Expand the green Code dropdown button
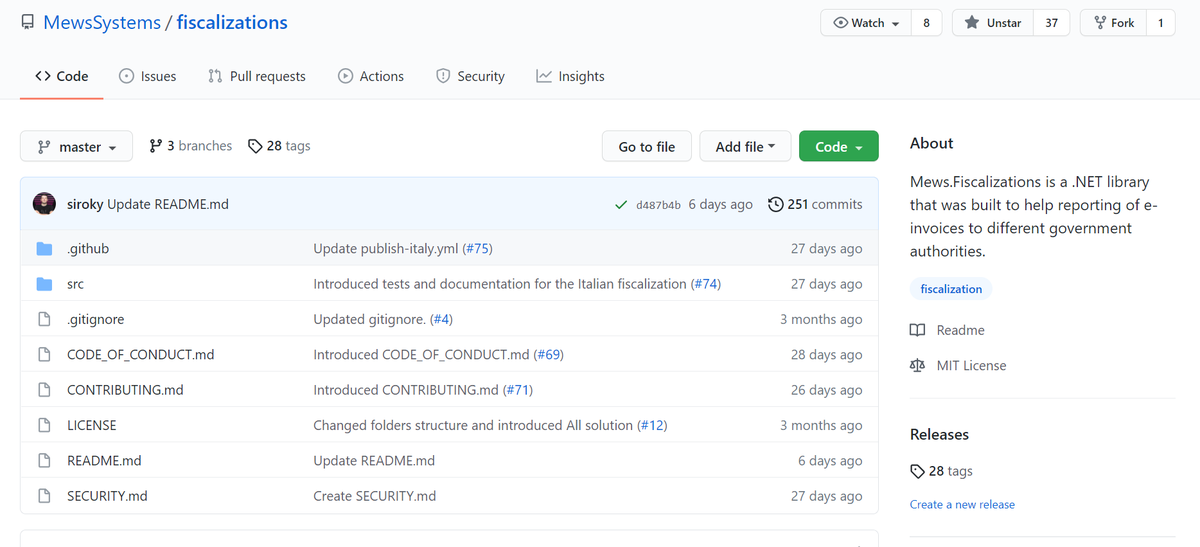The width and height of the screenshot is (1200, 547). [x=839, y=146]
